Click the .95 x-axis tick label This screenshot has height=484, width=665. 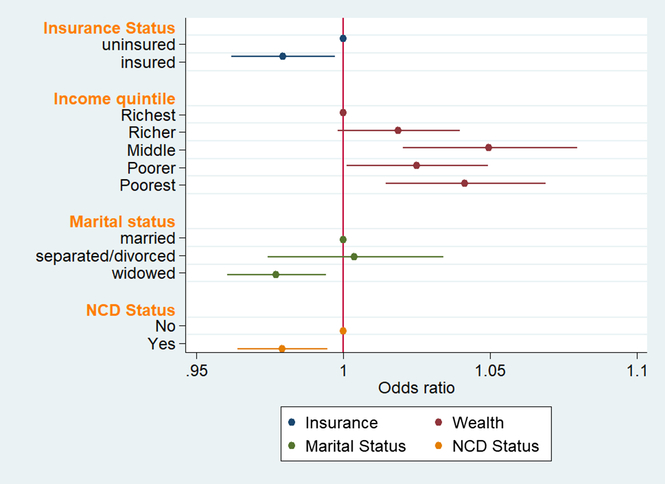click(x=196, y=369)
